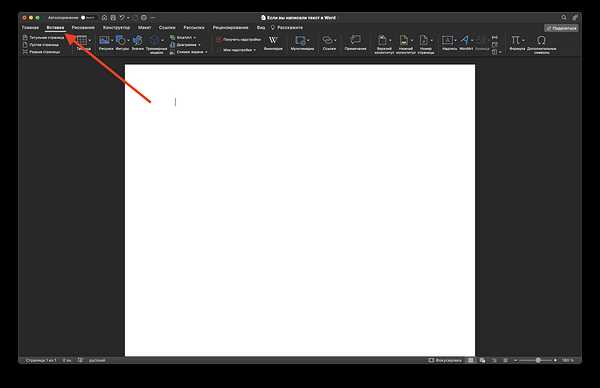Screen dimensions: 600x388
Task: Click the zoom slider handle in status bar
Action: (538, 360)
